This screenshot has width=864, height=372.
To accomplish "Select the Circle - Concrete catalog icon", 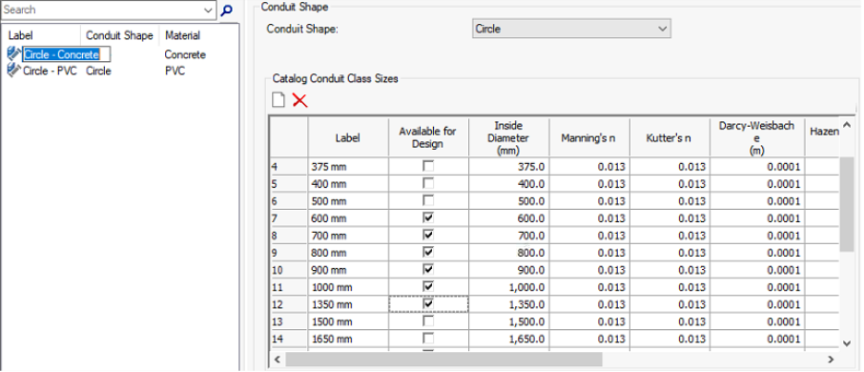I will click(14, 54).
